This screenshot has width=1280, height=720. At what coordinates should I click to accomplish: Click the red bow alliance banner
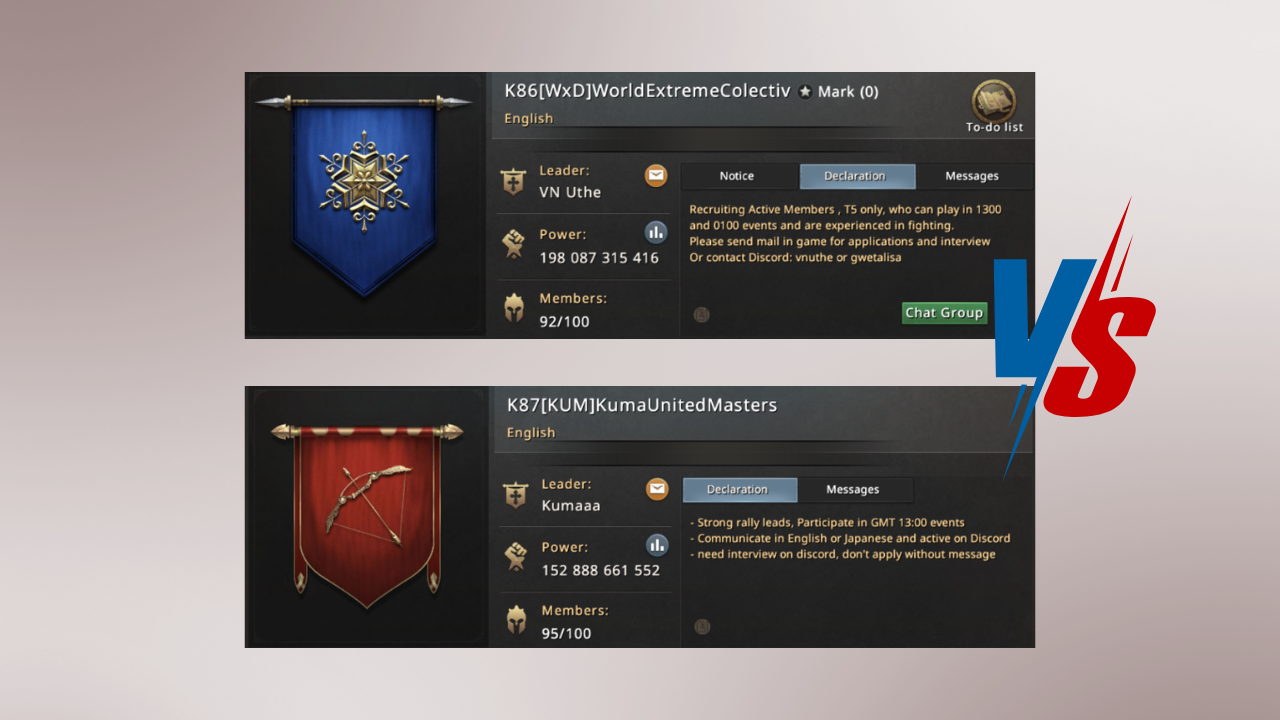coord(366,512)
